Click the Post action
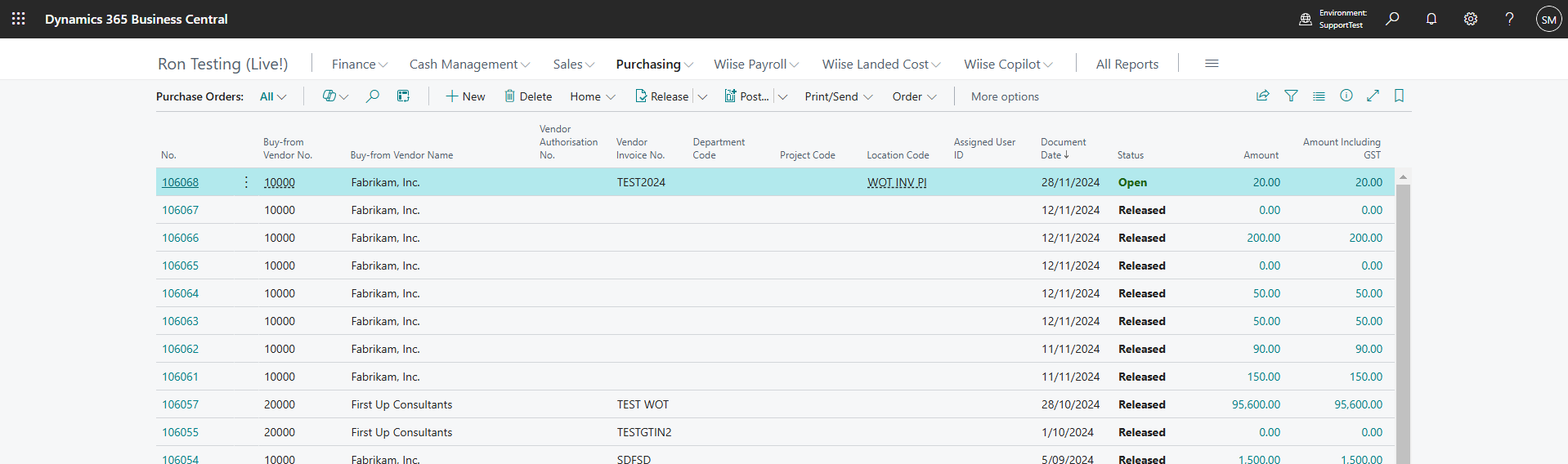The width and height of the screenshot is (1568, 464). [746, 96]
